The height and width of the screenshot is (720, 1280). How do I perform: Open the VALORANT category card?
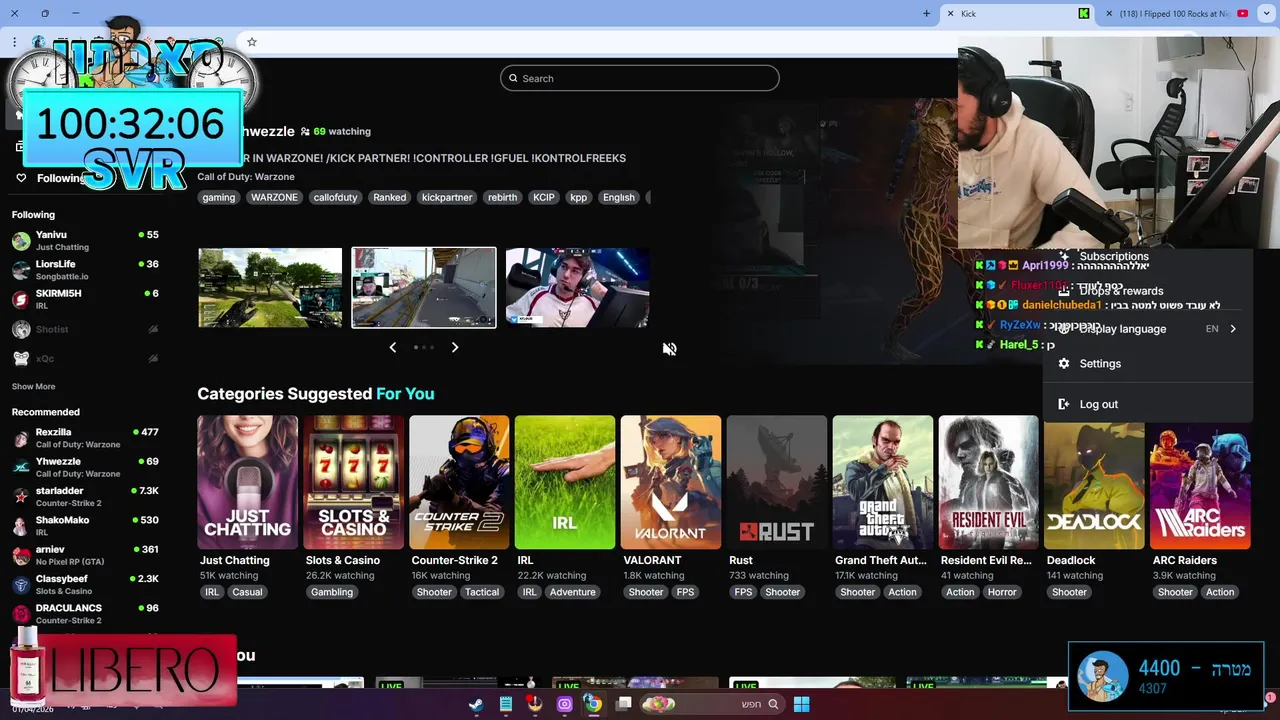point(671,482)
